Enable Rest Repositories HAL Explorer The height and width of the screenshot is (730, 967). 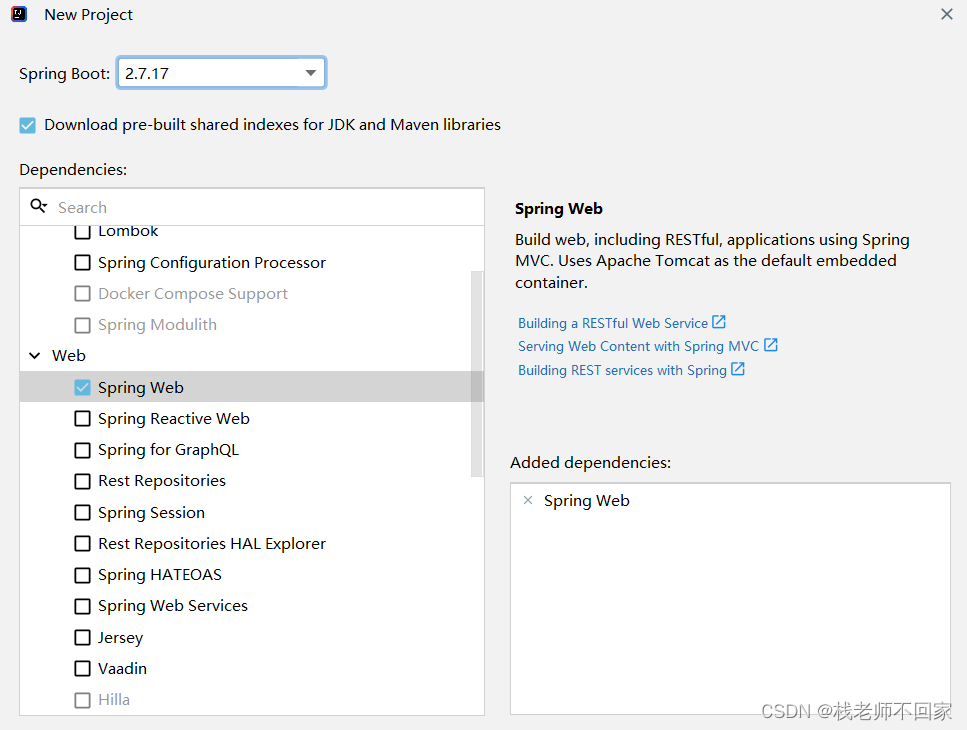(x=82, y=544)
